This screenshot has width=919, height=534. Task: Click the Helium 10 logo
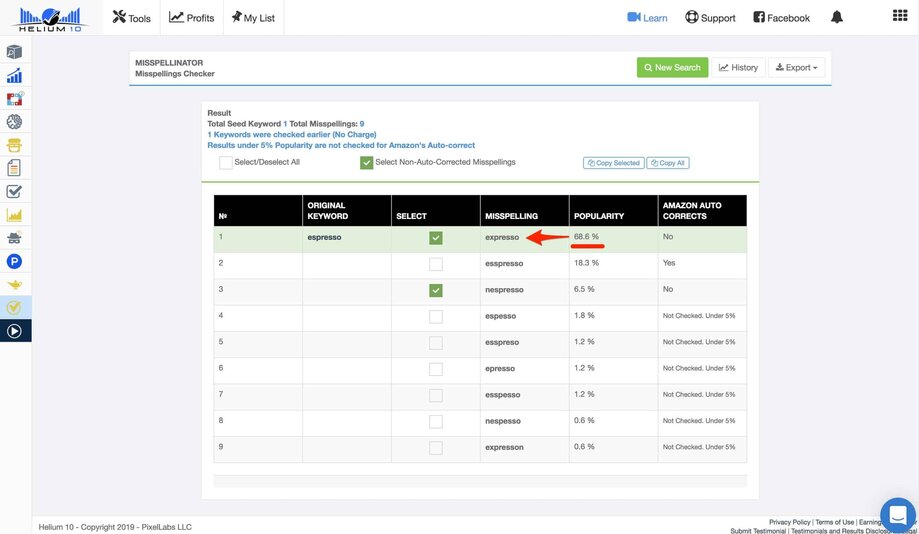click(x=50, y=19)
